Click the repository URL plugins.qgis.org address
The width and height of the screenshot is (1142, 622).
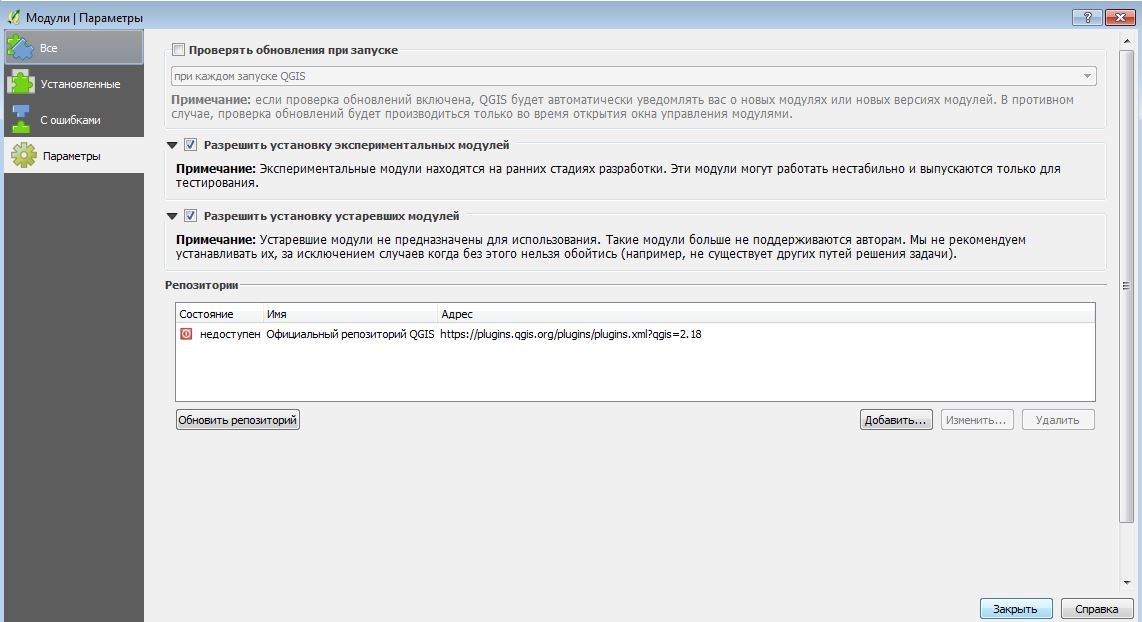point(570,334)
